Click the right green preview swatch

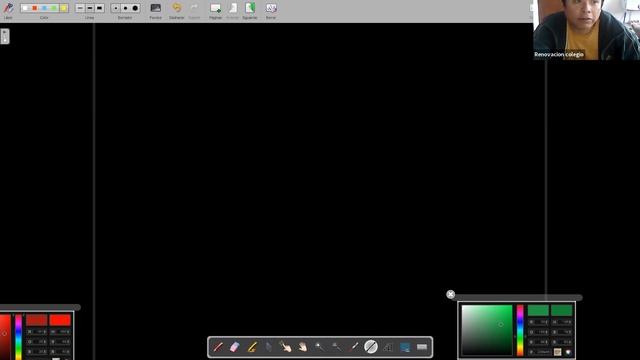(x=562, y=311)
